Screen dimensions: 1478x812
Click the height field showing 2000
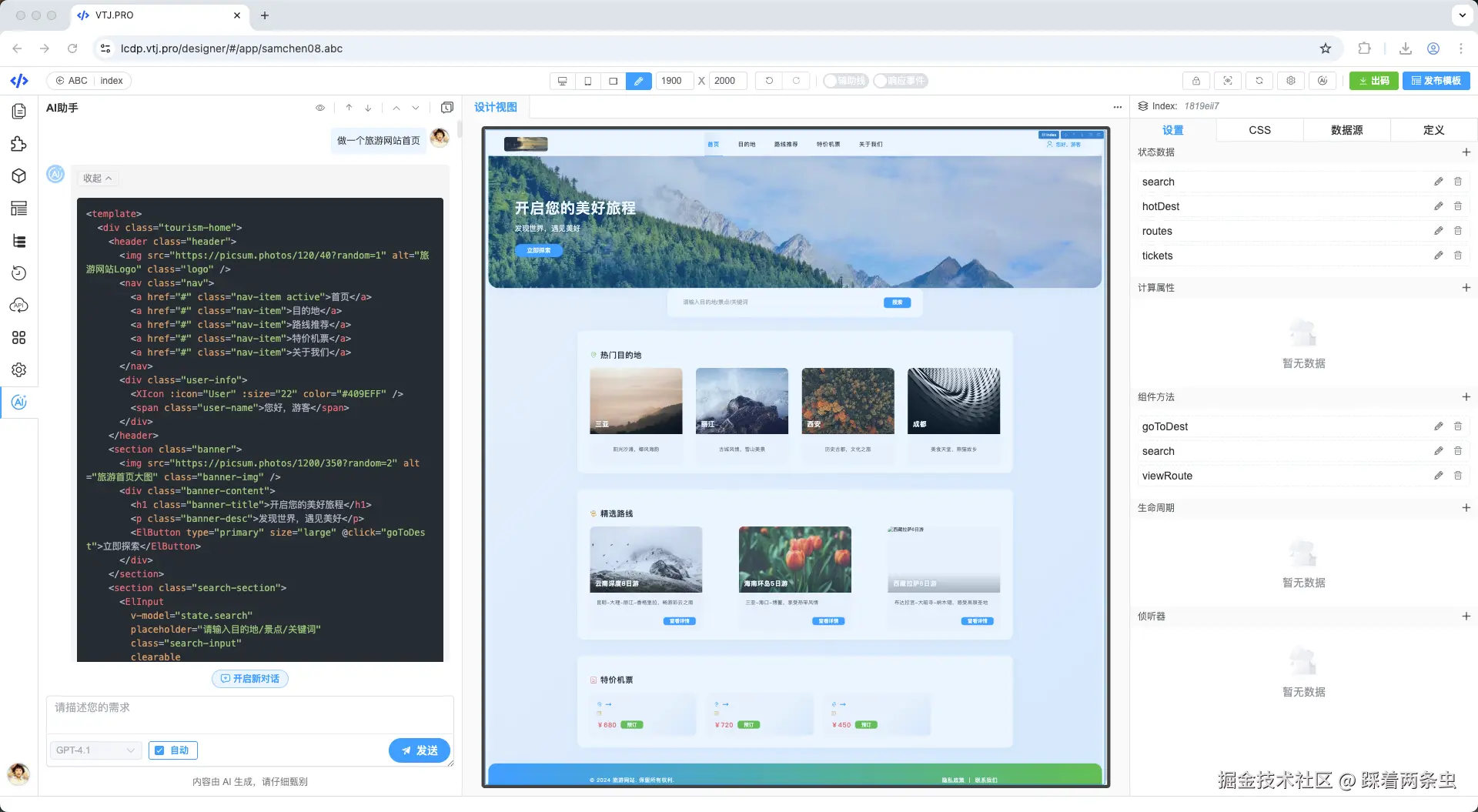pyautogui.click(x=727, y=81)
